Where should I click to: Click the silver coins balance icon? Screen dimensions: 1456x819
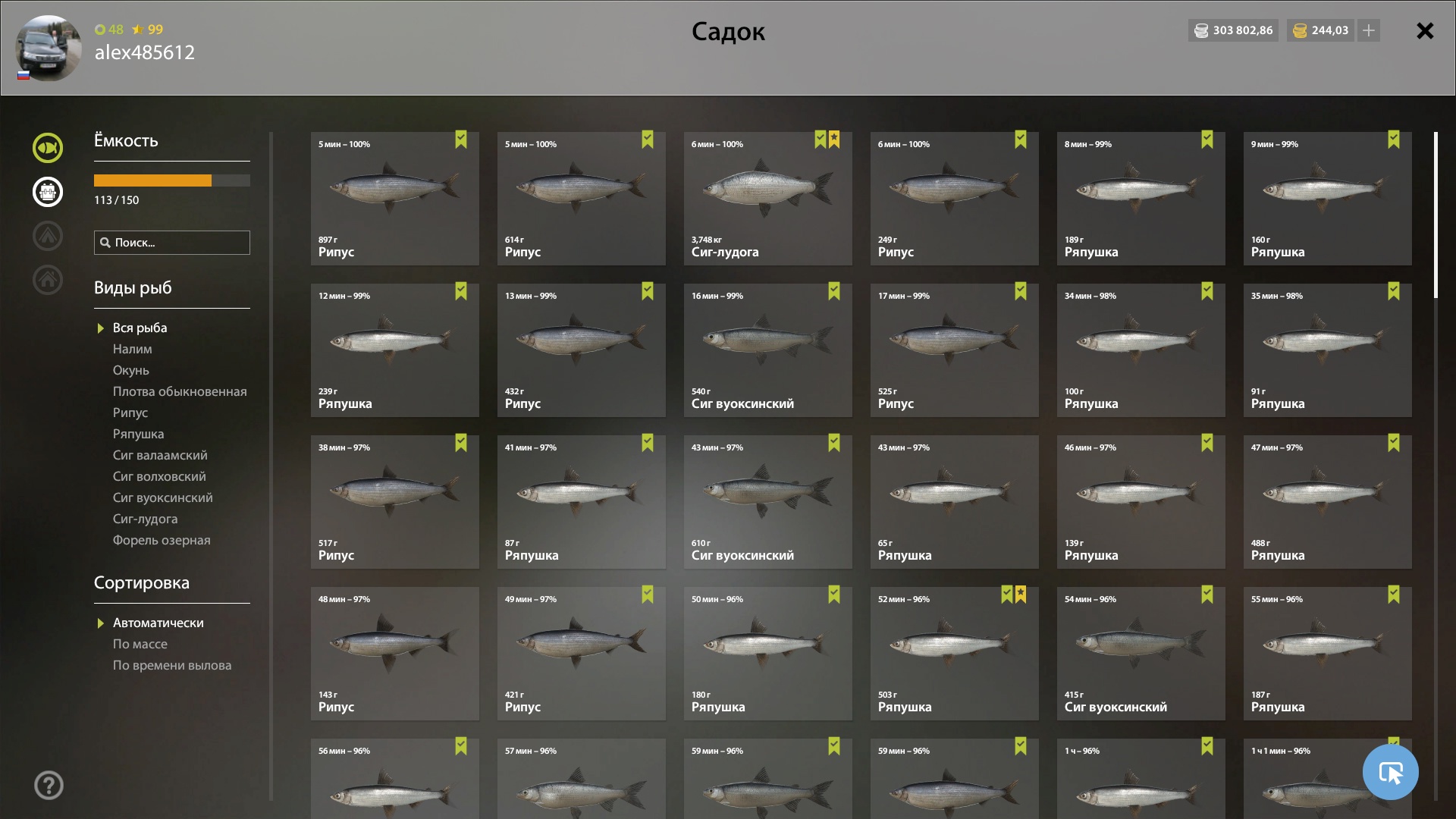(1201, 30)
